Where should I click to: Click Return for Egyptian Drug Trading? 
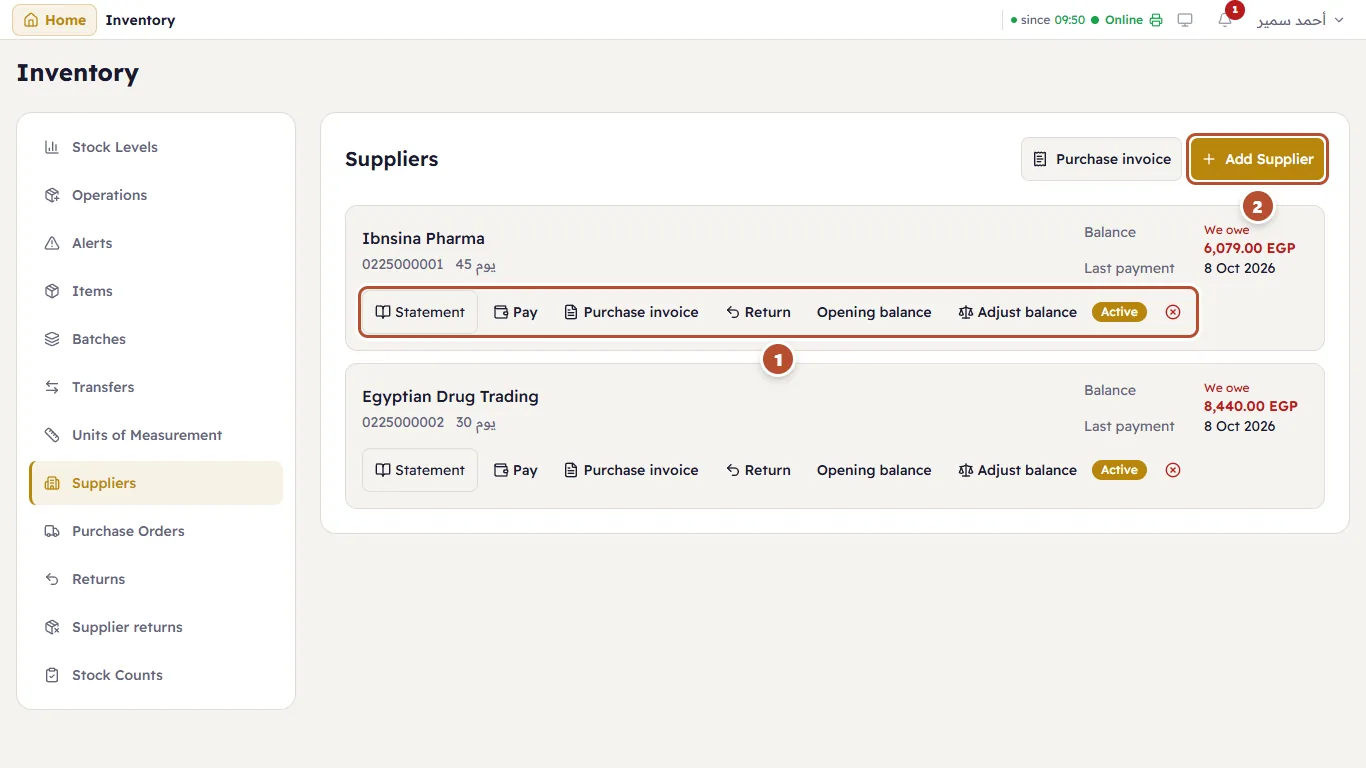758,470
